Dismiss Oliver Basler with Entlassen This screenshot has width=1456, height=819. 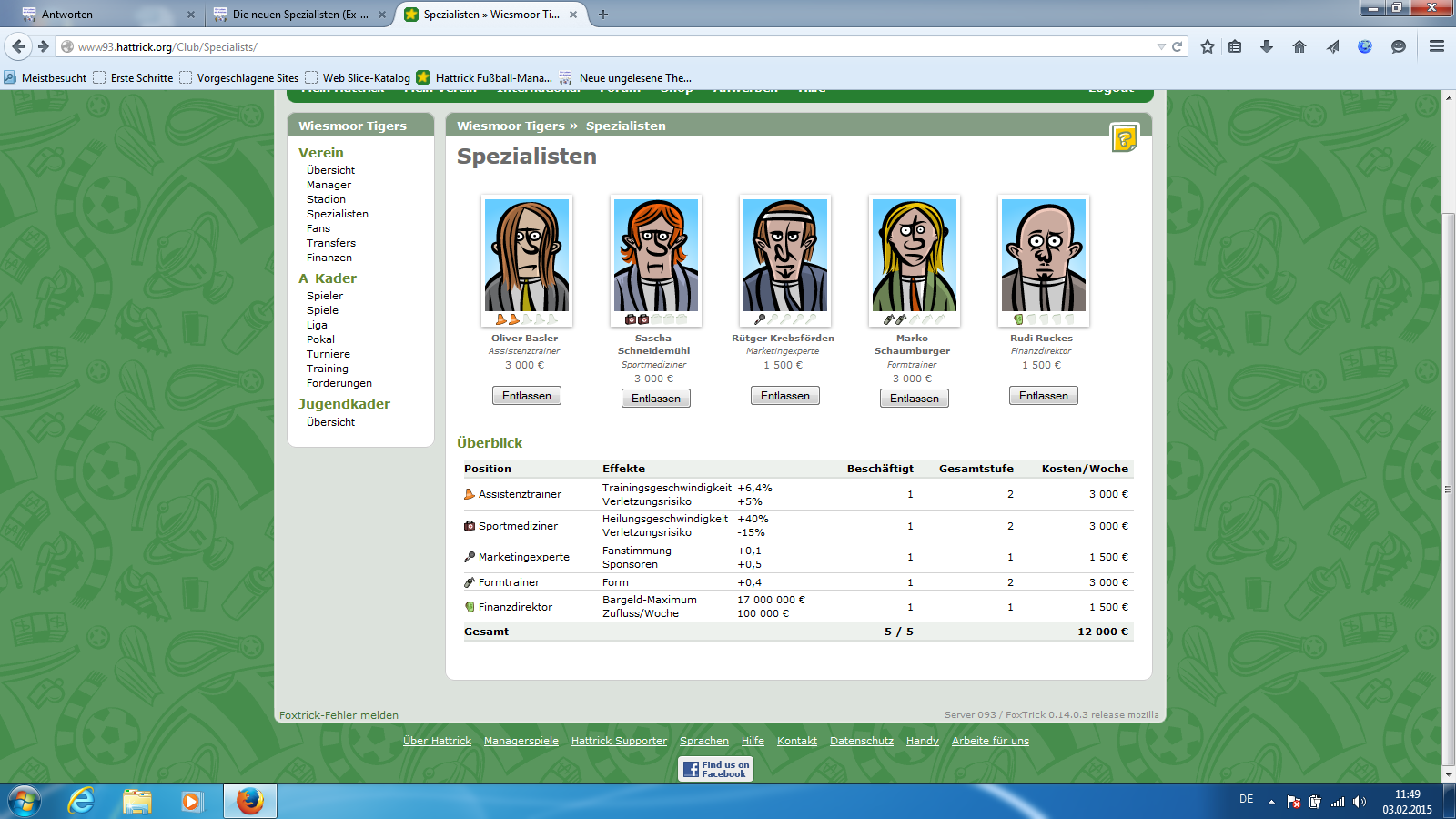pyautogui.click(x=527, y=396)
